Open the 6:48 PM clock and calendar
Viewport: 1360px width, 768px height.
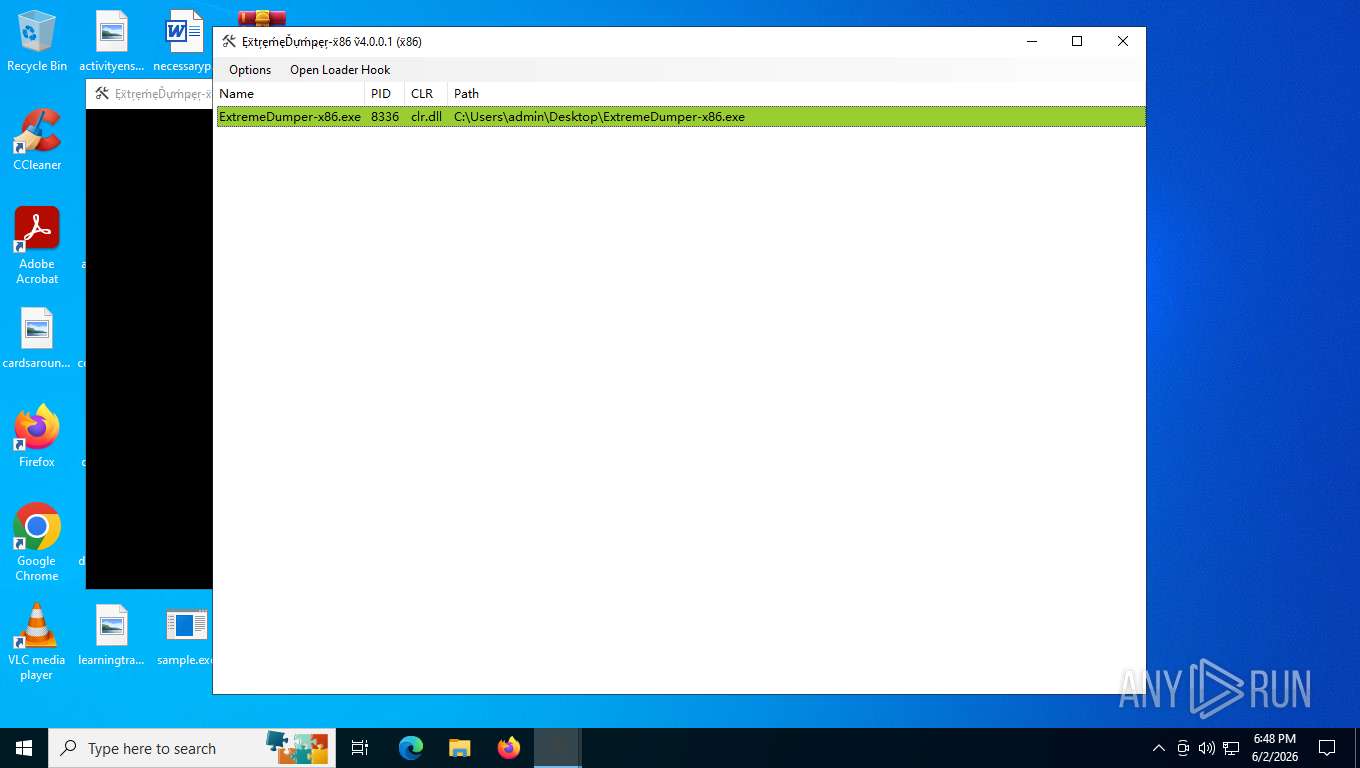1274,748
